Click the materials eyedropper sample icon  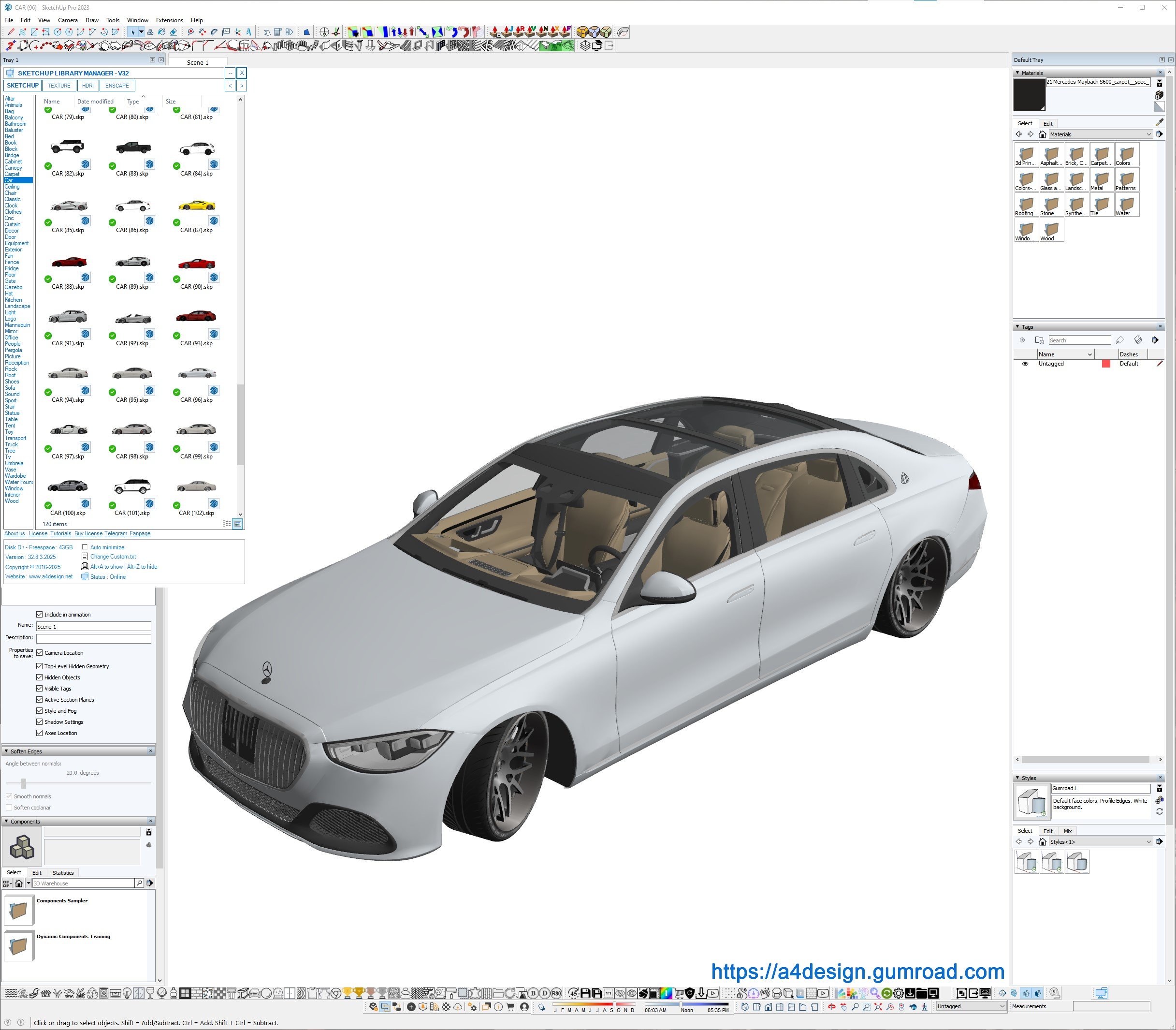click(x=1159, y=122)
